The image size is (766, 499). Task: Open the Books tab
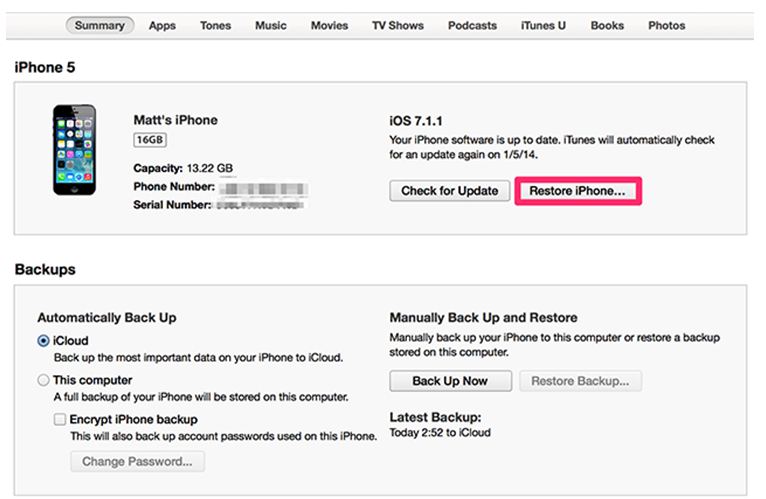pyautogui.click(x=607, y=25)
